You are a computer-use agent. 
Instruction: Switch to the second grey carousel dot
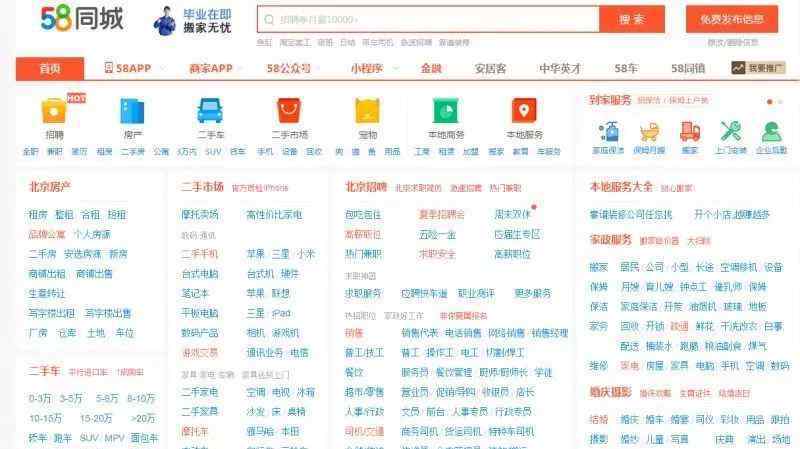(780, 102)
